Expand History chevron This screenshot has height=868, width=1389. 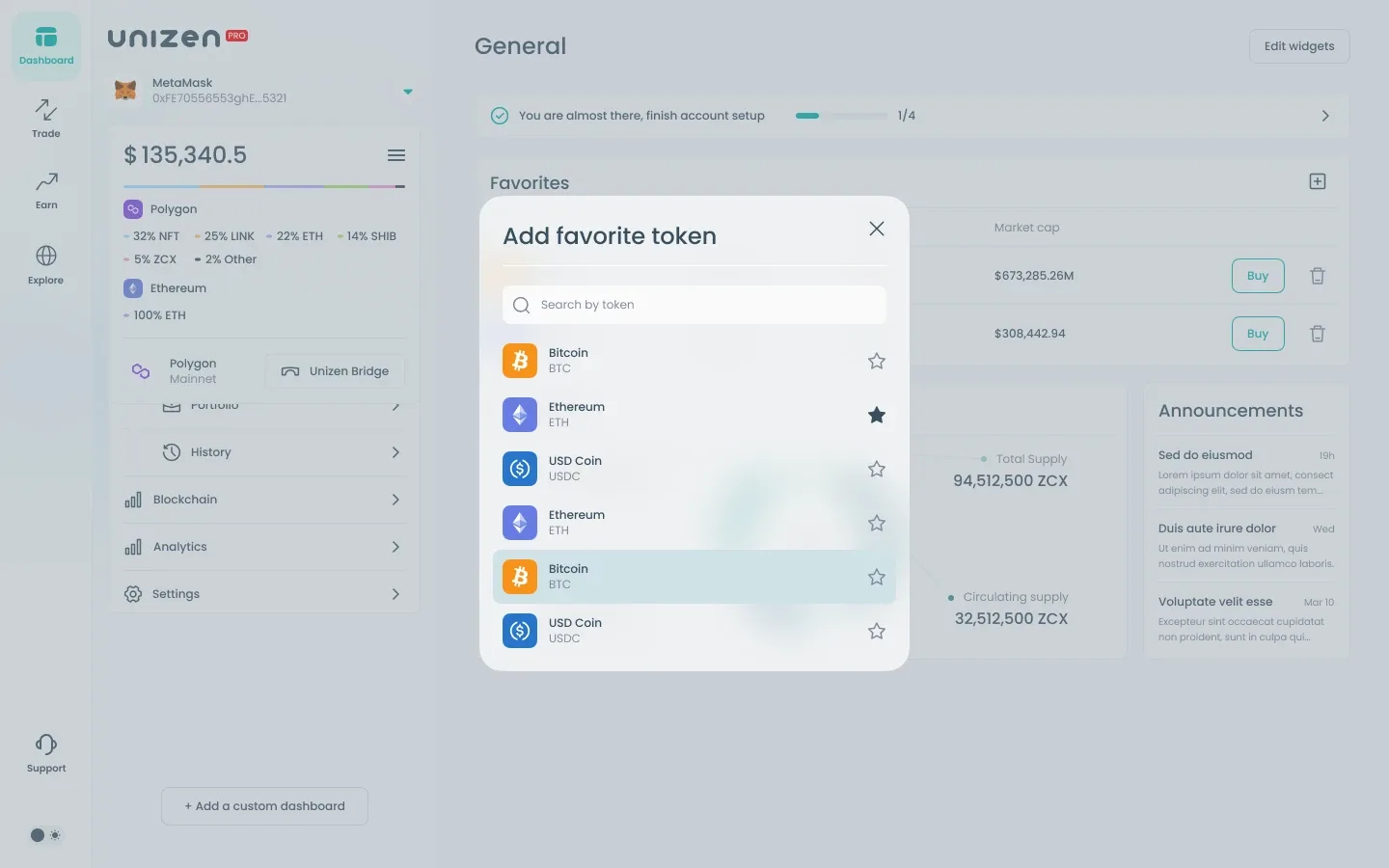pos(395,452)
